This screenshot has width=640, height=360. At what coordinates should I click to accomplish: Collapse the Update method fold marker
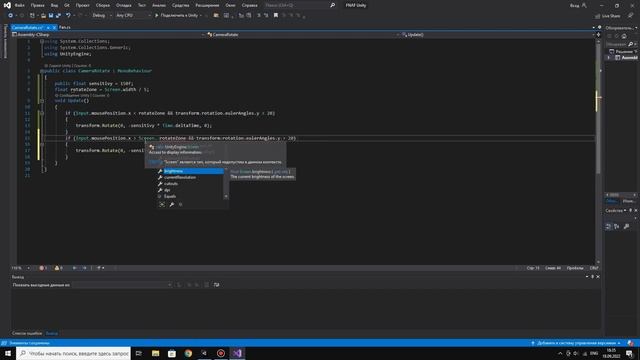(42, 100)
